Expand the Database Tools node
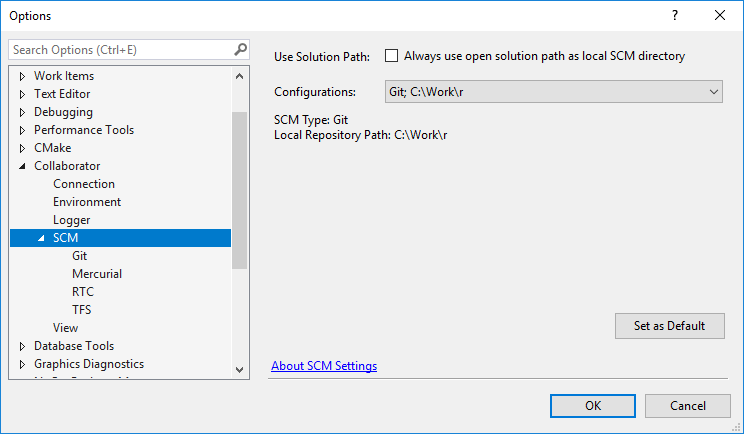 click(22, 346)
